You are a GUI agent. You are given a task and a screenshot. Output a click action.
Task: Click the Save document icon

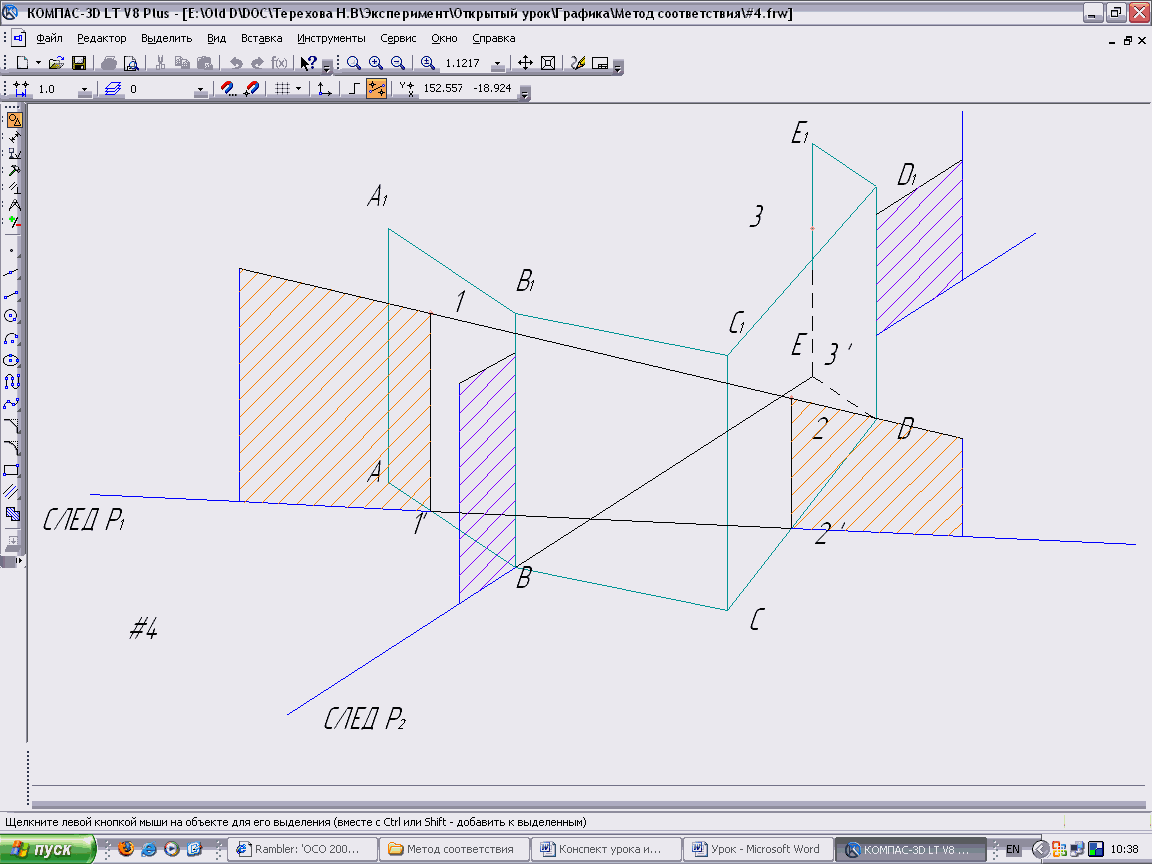79,63
